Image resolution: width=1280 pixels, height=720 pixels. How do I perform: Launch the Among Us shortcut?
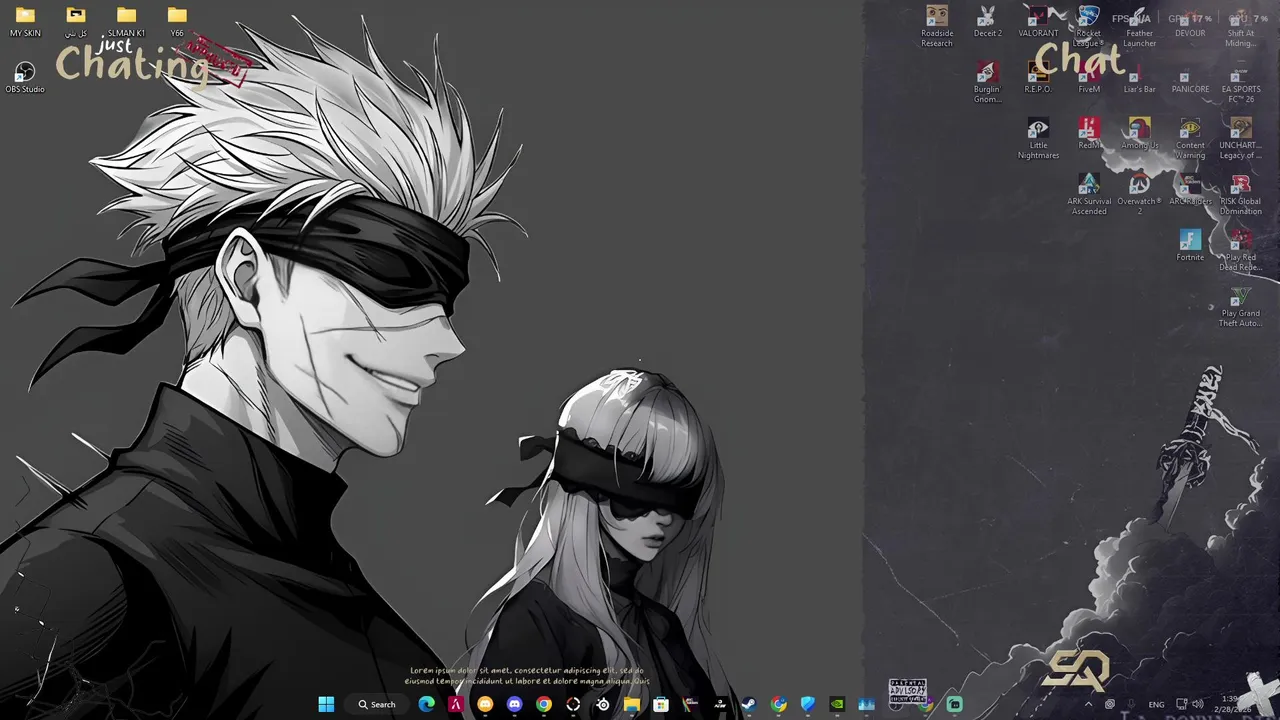[x=1139, y=134]
